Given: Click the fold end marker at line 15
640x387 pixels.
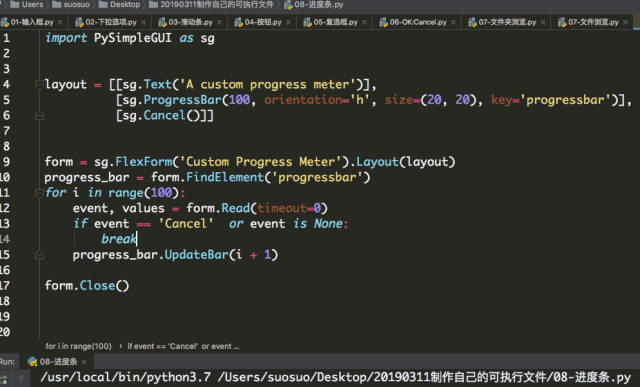Looking at the screenshot, I should point(39,255).
